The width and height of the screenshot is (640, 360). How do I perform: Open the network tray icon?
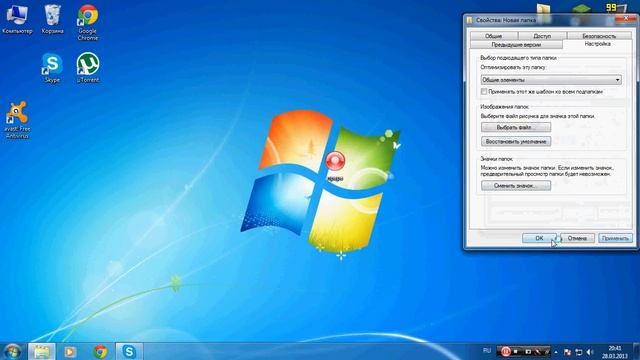coord(578,351)
